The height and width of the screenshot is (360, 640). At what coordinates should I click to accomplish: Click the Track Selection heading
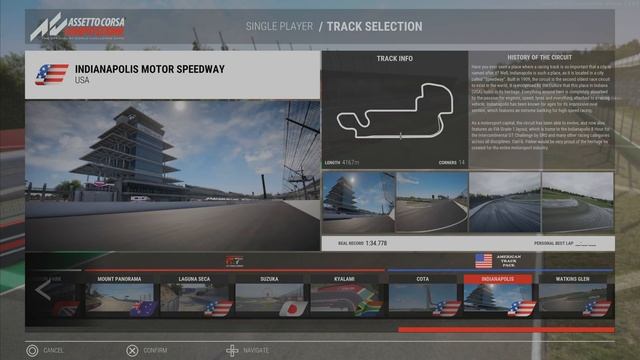coord(375,27)
